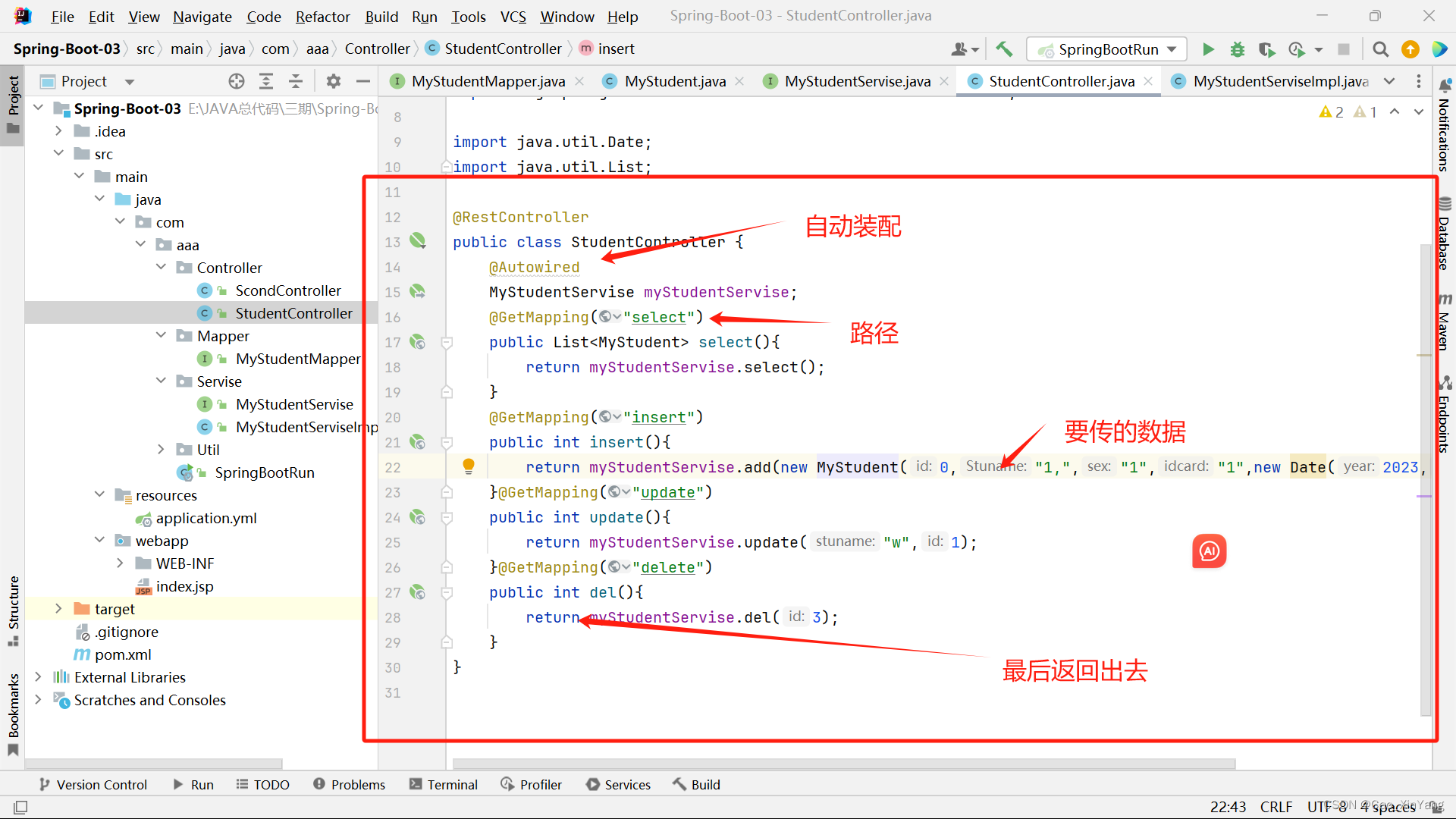The image size is (1456, 819).
Task: Open the VCS menu
Action: click(x=513, y=17)
